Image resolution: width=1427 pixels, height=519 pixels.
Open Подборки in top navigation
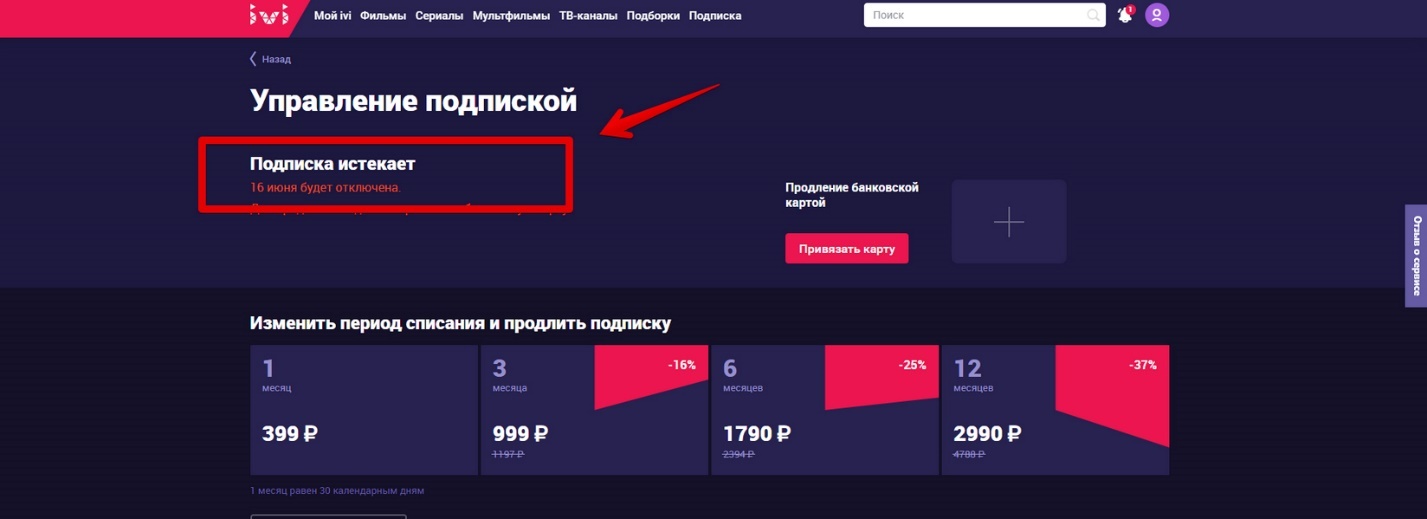[x=653, y=16]
